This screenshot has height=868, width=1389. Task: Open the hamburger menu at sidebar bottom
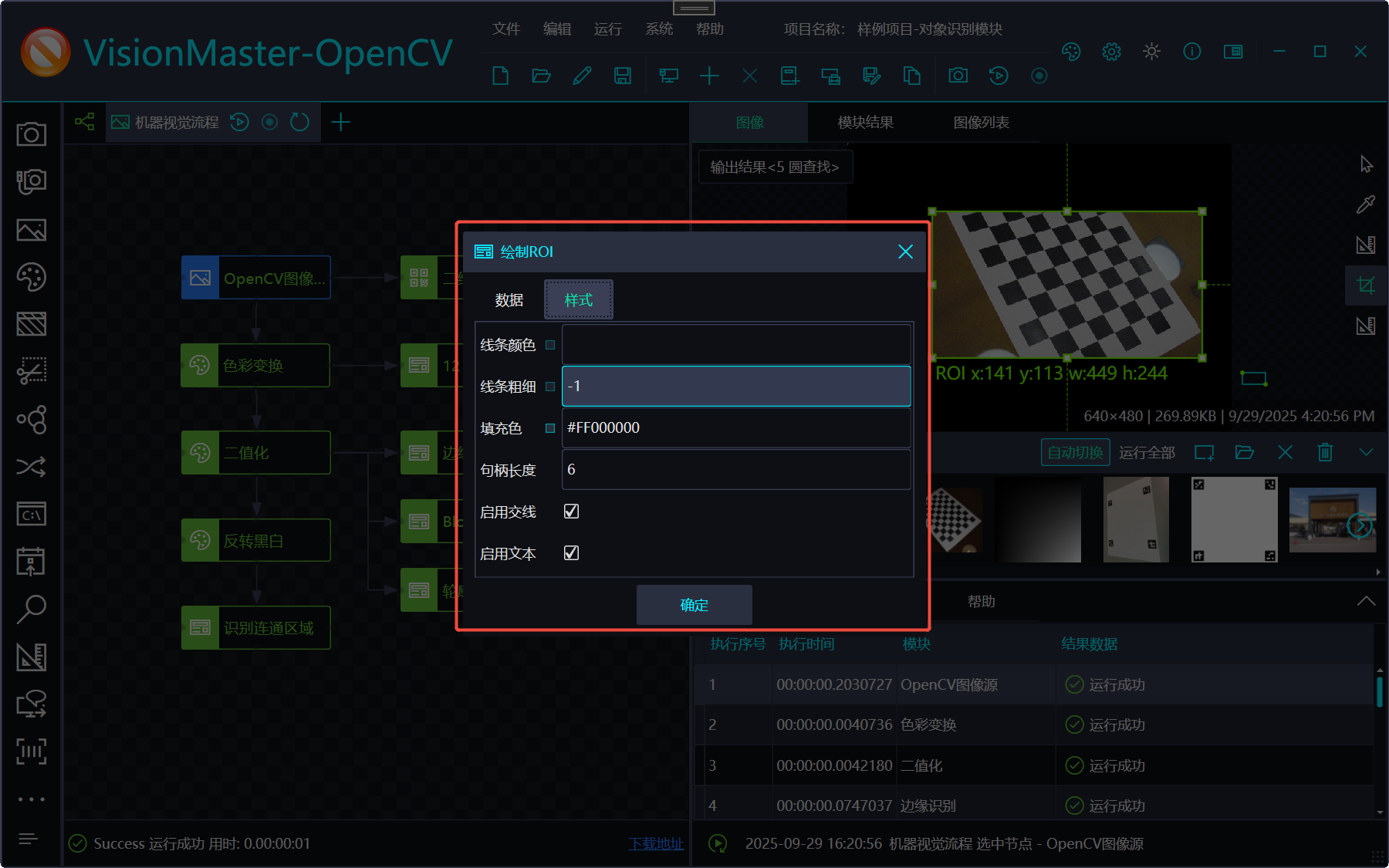click(29, 839)
